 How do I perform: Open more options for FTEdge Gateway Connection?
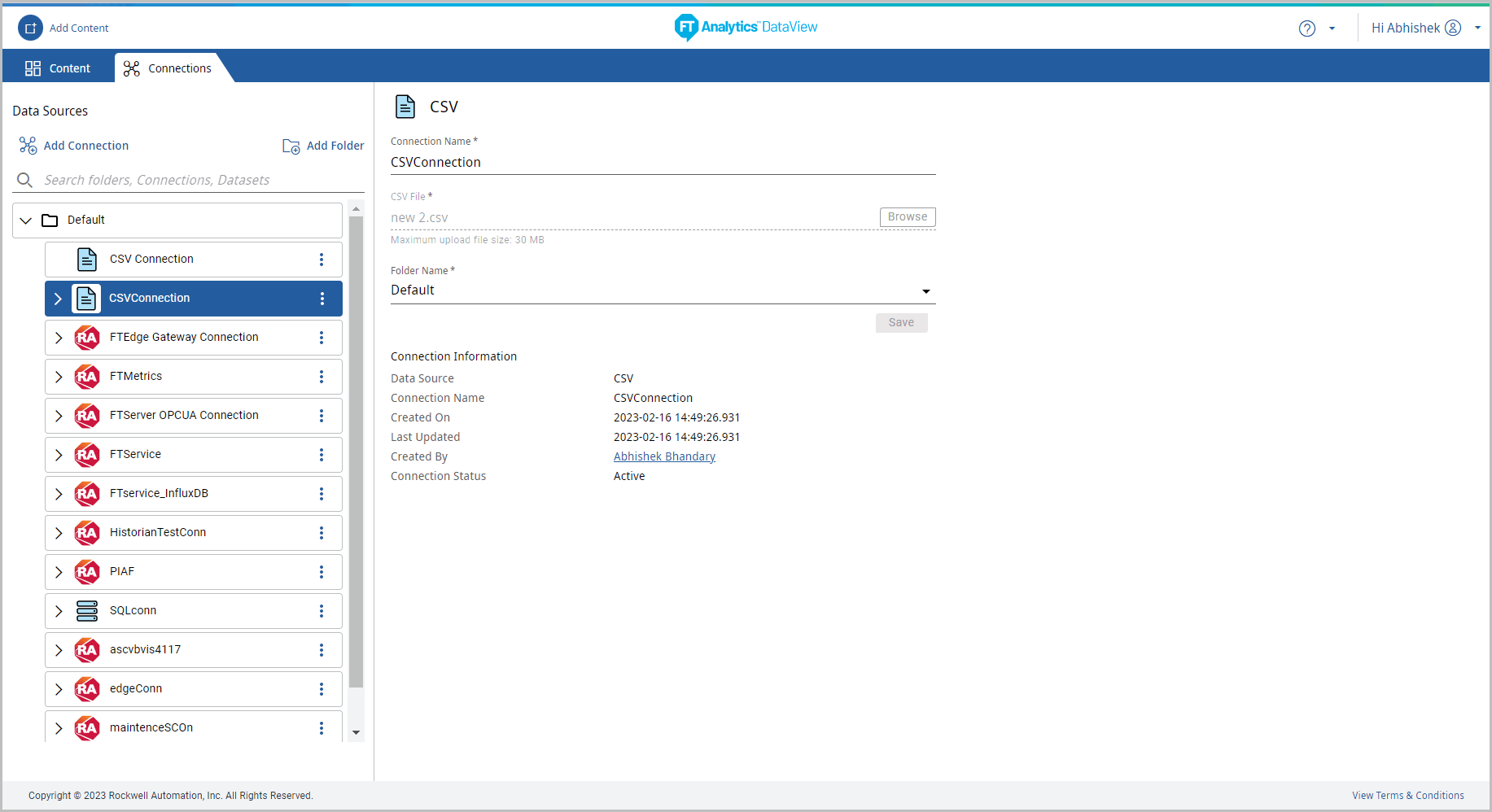(x=322, y=338)
